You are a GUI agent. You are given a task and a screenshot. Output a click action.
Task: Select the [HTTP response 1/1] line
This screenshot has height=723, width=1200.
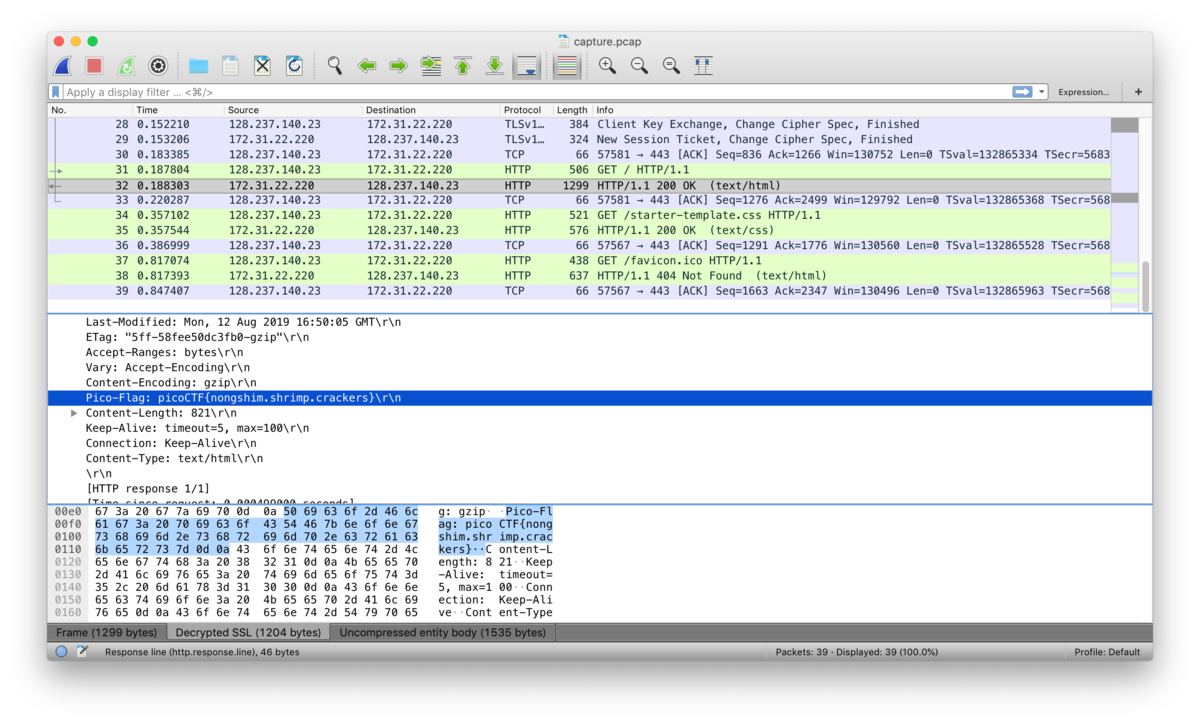600,488
